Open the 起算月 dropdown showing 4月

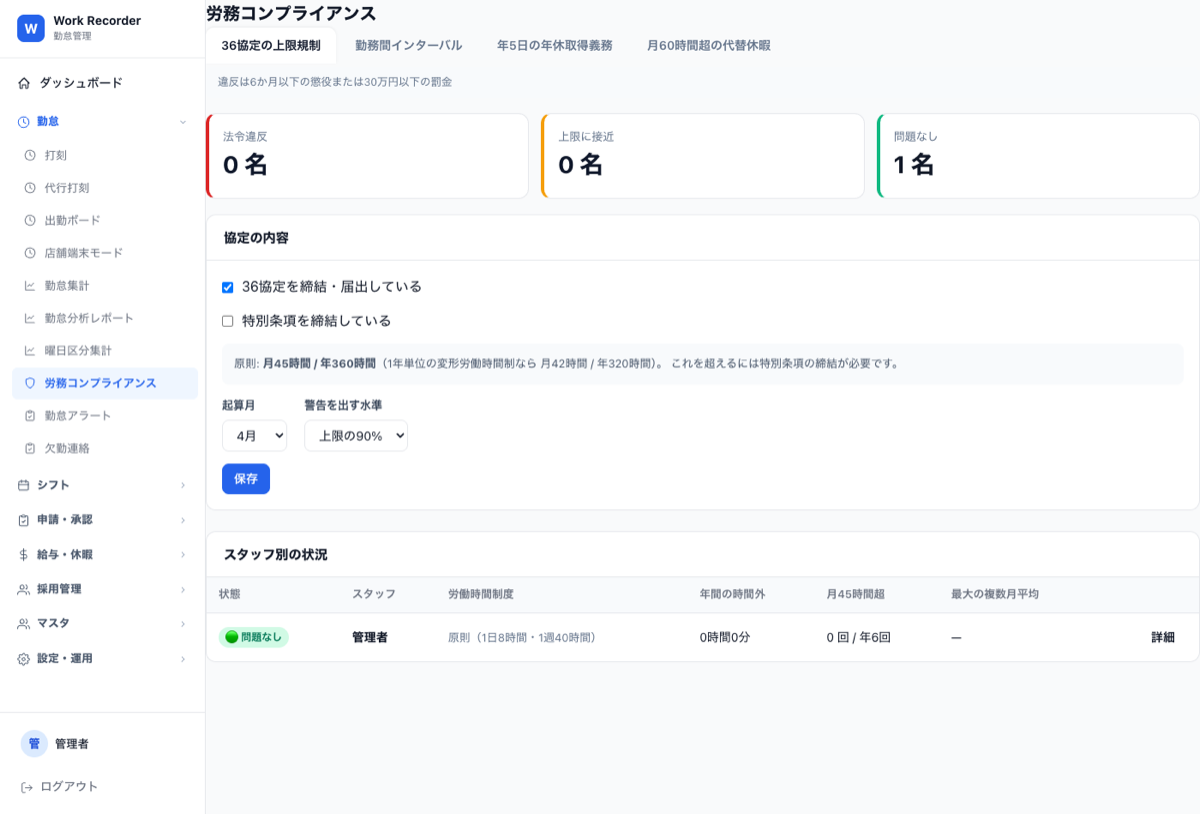(x=254, y=436)
